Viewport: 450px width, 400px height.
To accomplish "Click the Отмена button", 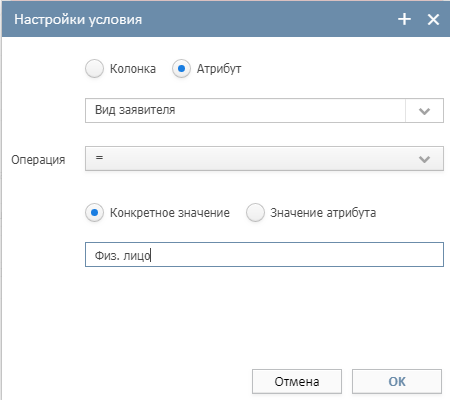I will click(297, 381).
